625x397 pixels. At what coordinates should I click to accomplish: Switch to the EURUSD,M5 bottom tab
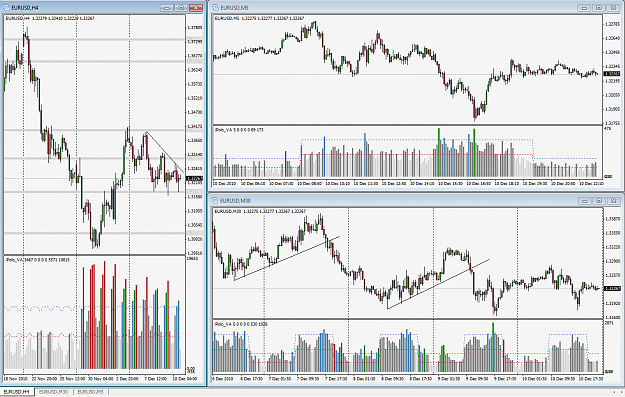coord(90,392)
